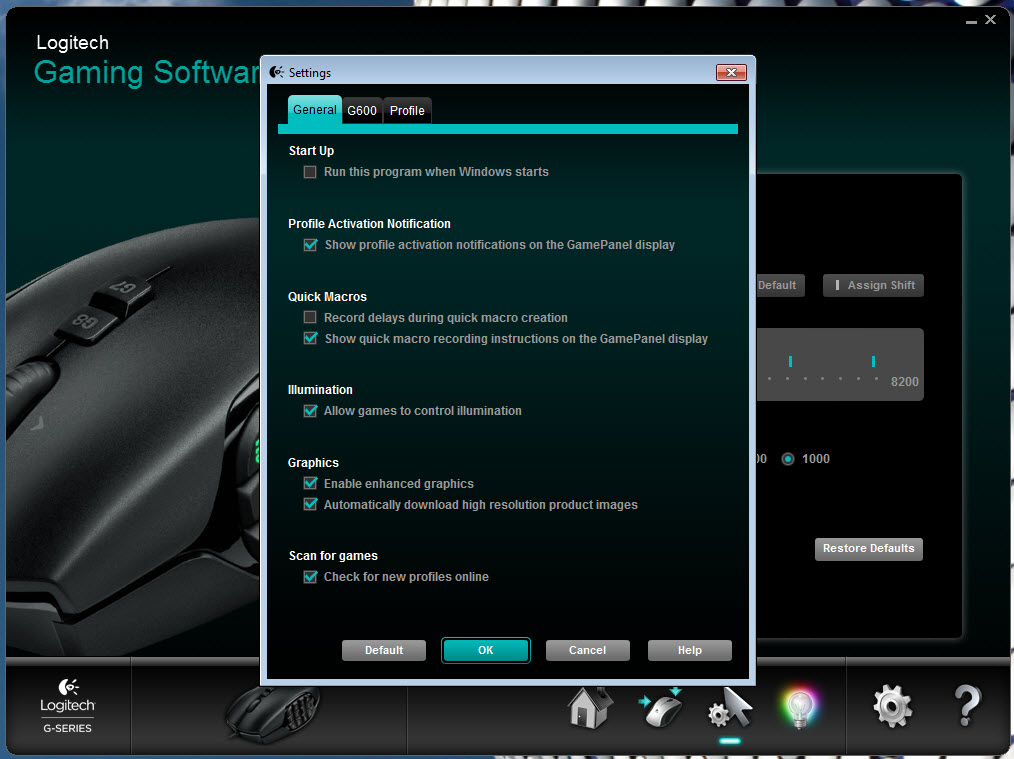
Task: Switch to the Profile tab
Action: click(407, 111)
